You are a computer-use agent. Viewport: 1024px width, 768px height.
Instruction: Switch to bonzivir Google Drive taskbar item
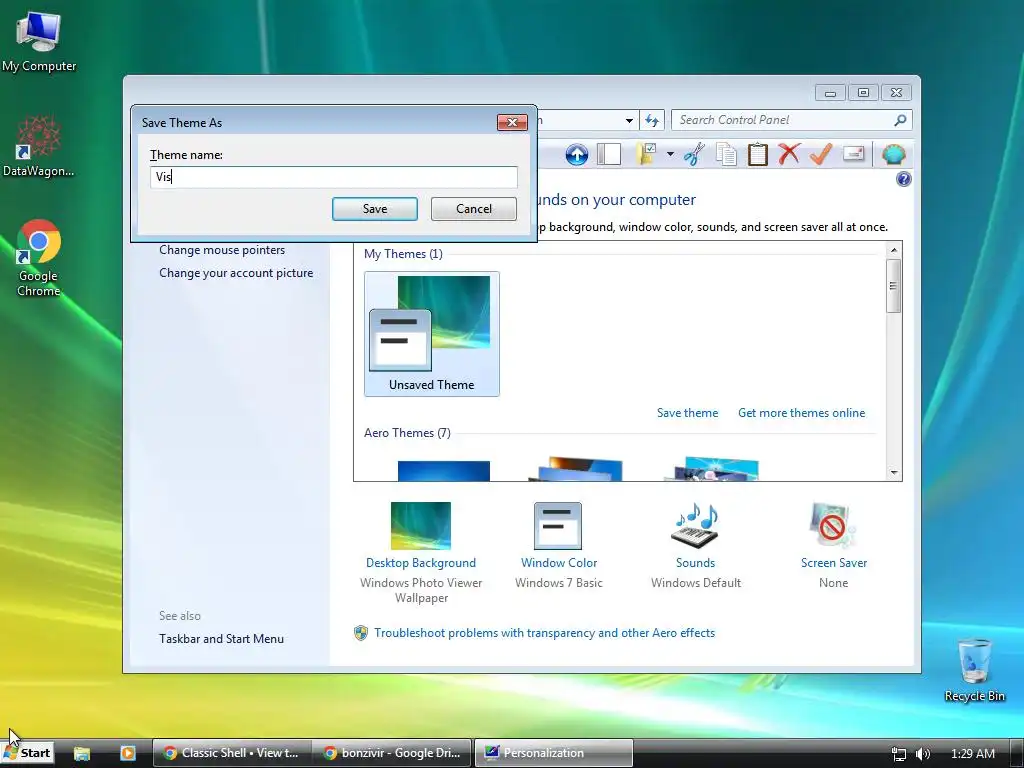point(392,753)
